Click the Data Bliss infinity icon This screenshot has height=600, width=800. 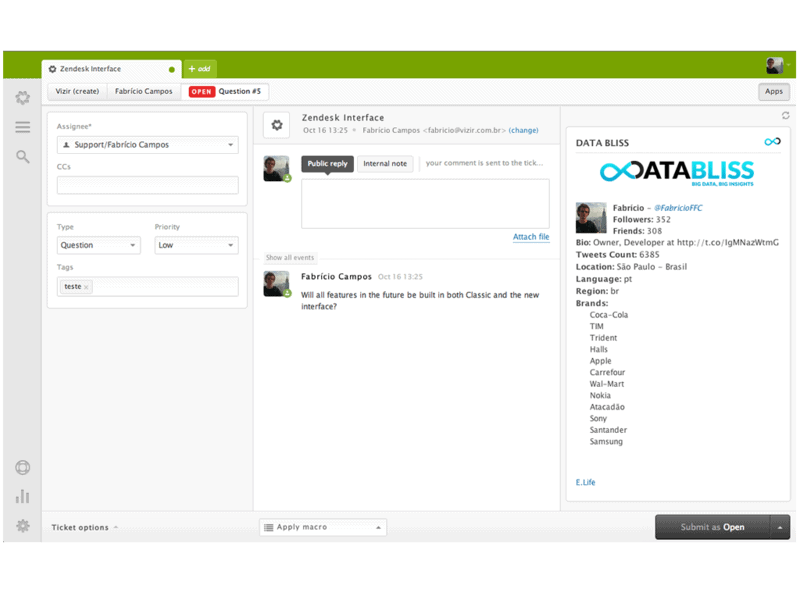pos(771,142)
